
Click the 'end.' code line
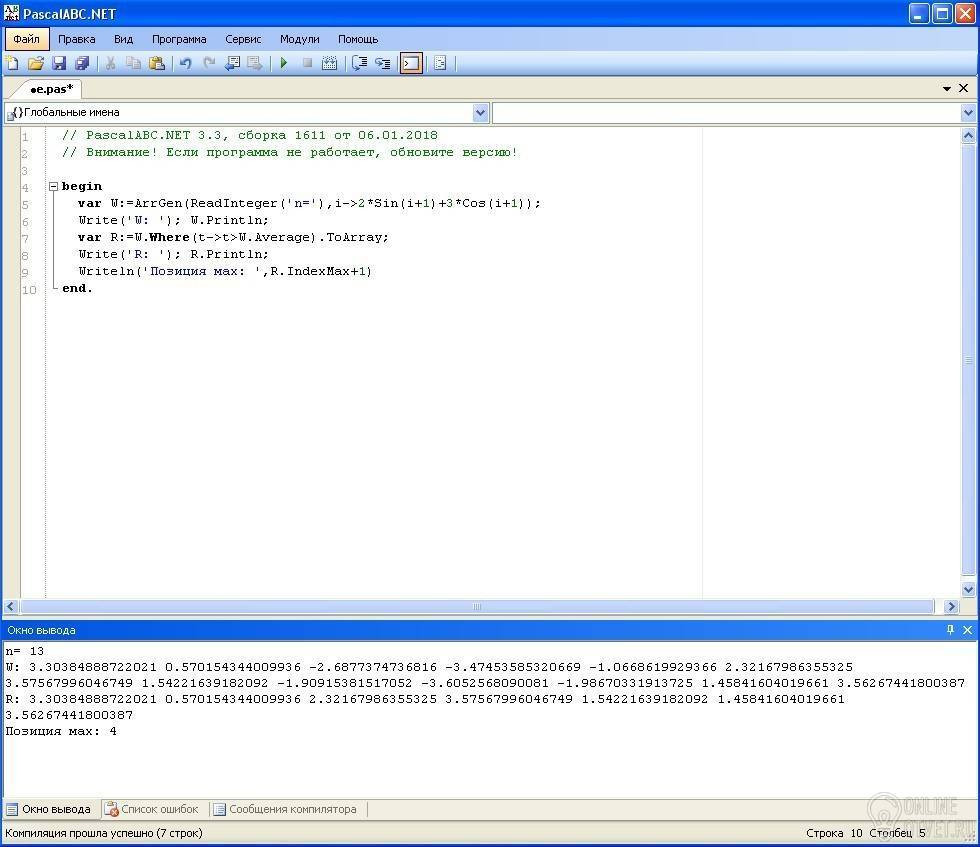[77, 288]
